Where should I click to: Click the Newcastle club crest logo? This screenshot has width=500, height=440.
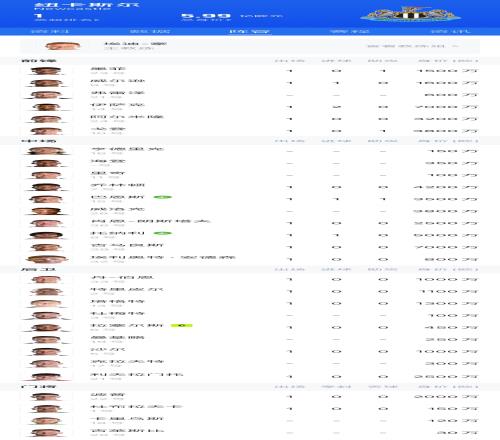click(411, 14)
